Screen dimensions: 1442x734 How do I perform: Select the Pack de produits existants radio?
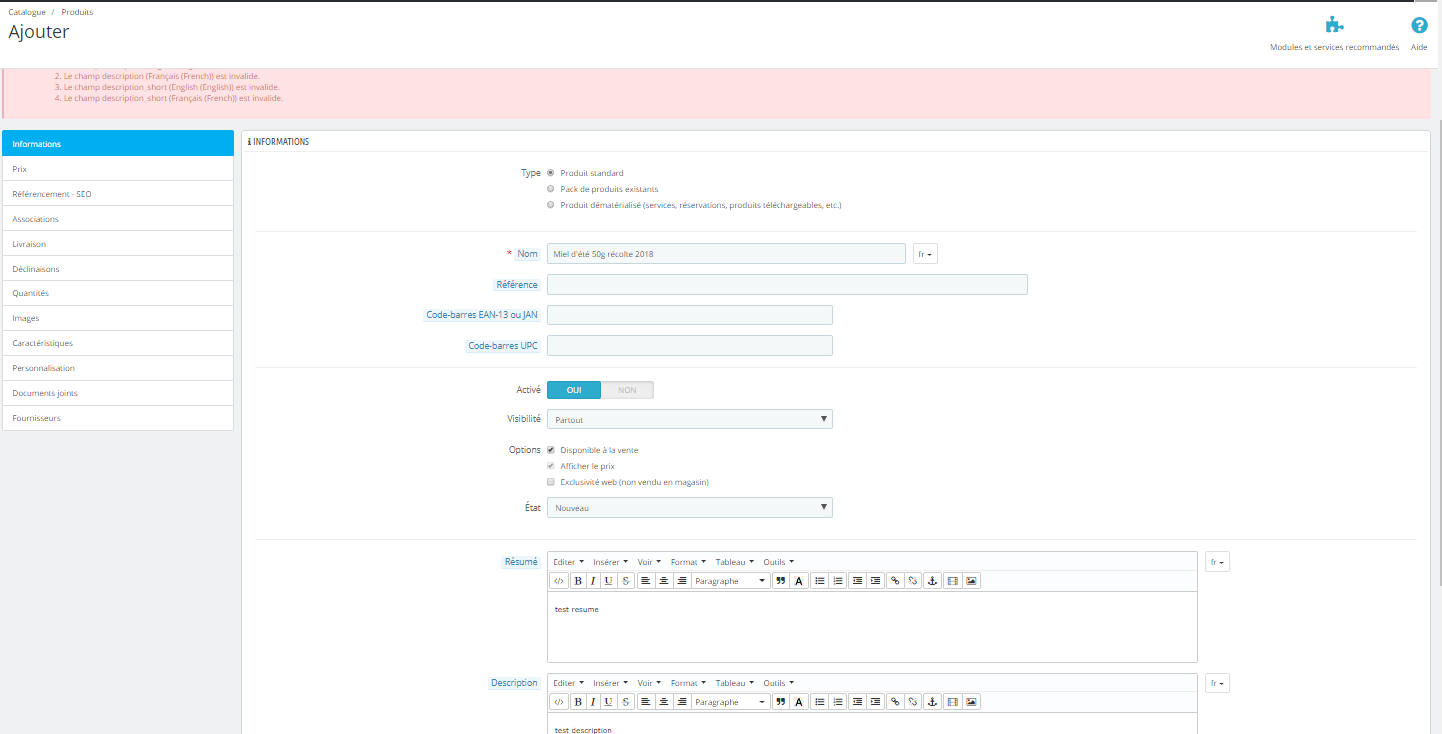[550, 189]
